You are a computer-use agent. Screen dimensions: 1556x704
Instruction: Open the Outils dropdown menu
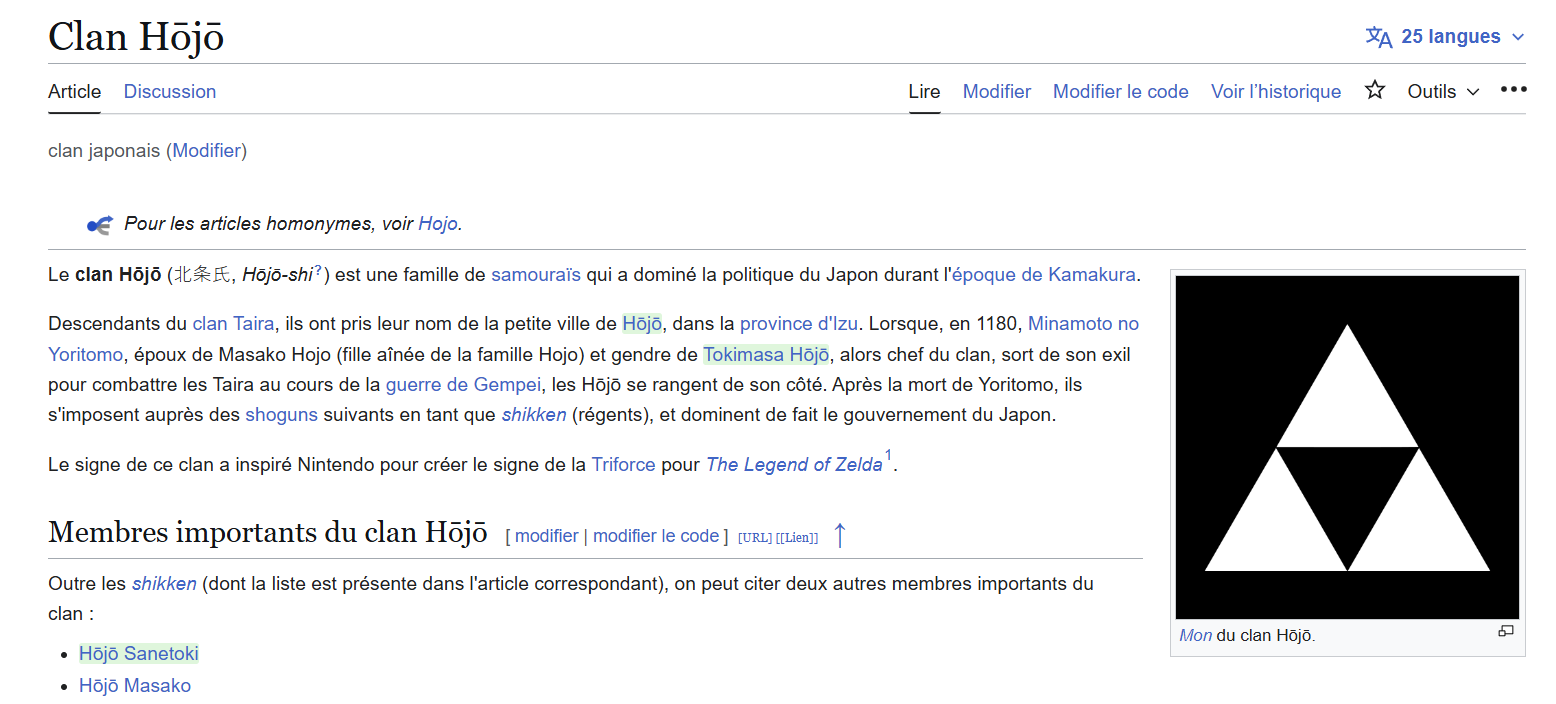1442,91
